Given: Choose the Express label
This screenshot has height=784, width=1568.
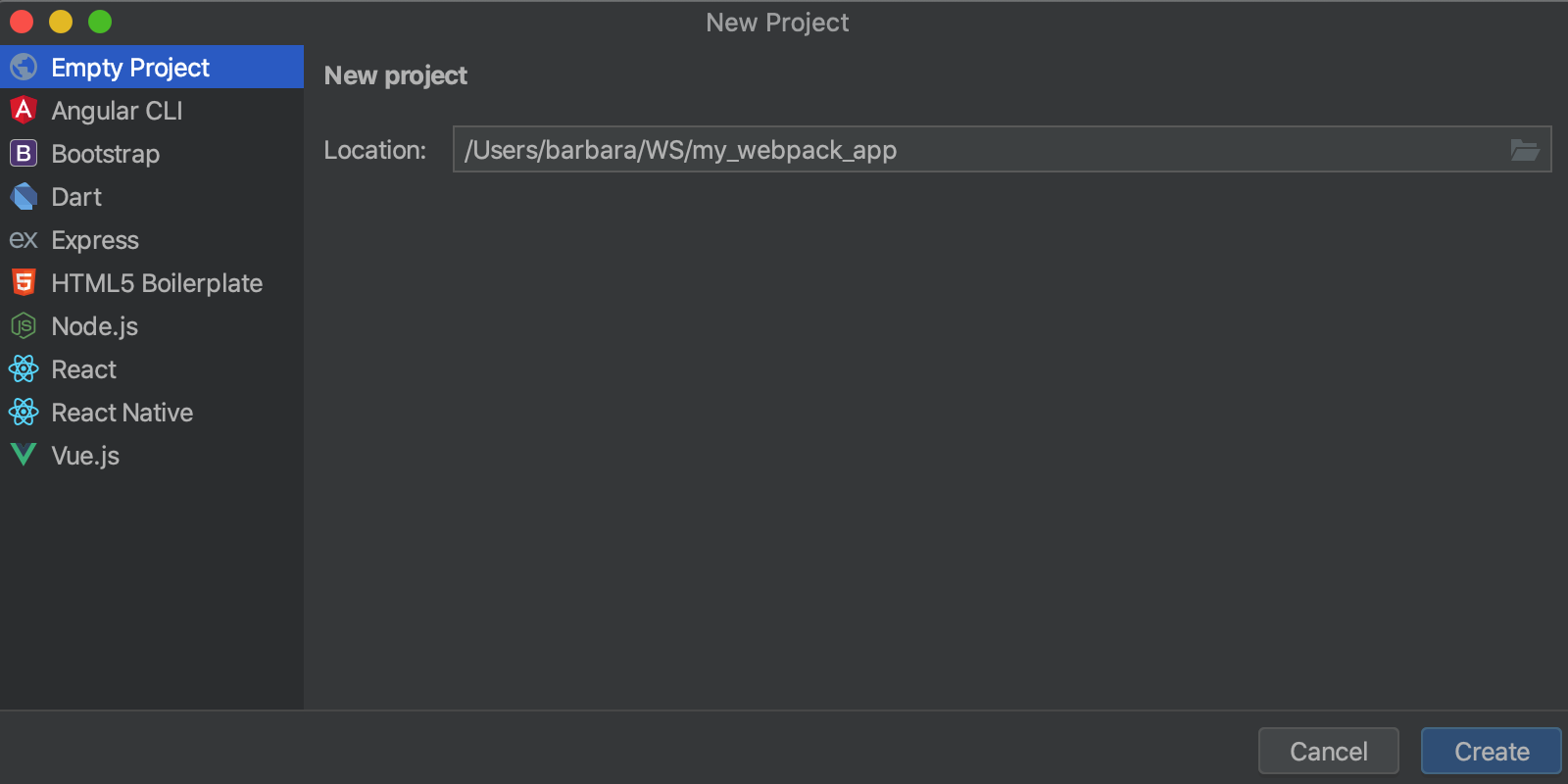Looking at the screenshot, I should pos(95,240).
